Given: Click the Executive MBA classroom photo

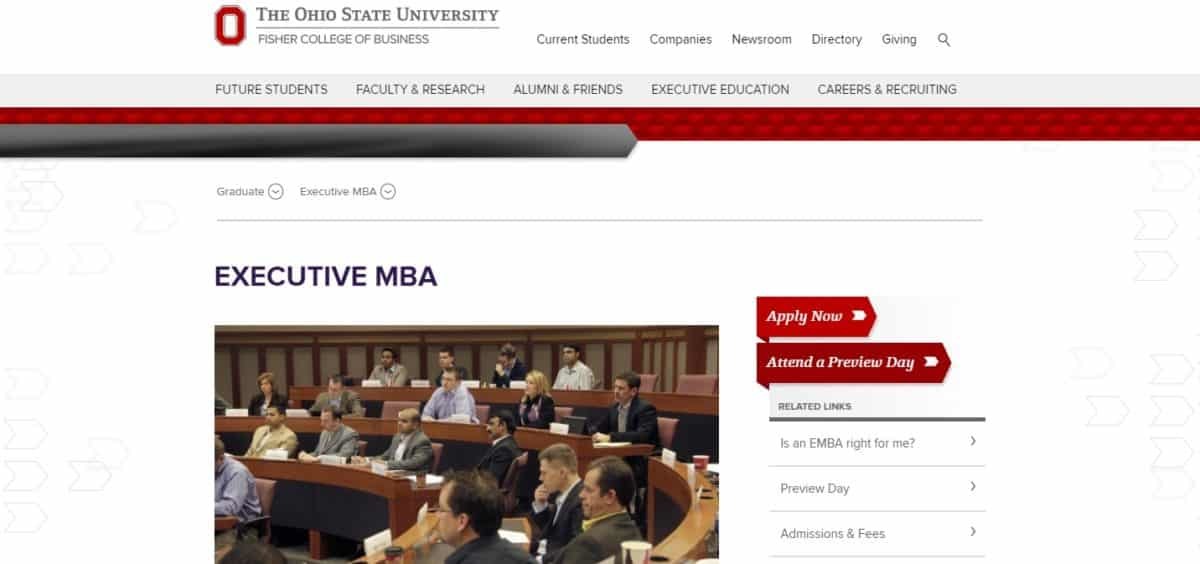Looking at the screenshot, I should point(466,444).
